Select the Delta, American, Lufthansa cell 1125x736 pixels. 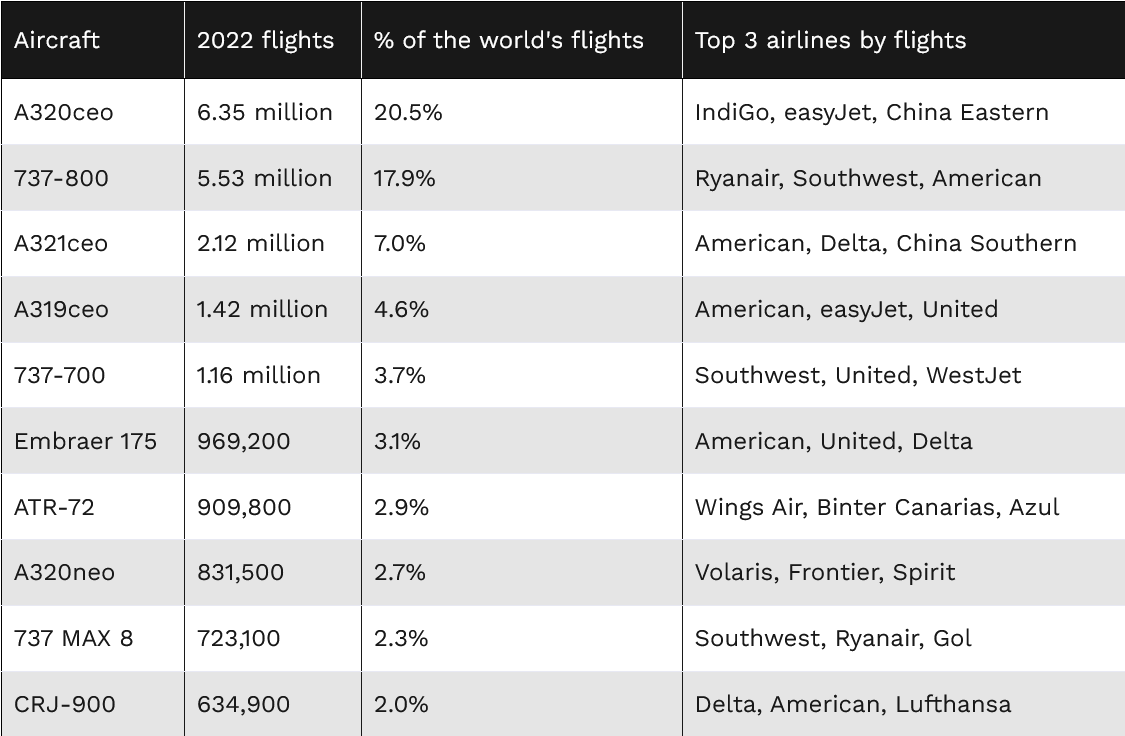(x=853, y=704)
